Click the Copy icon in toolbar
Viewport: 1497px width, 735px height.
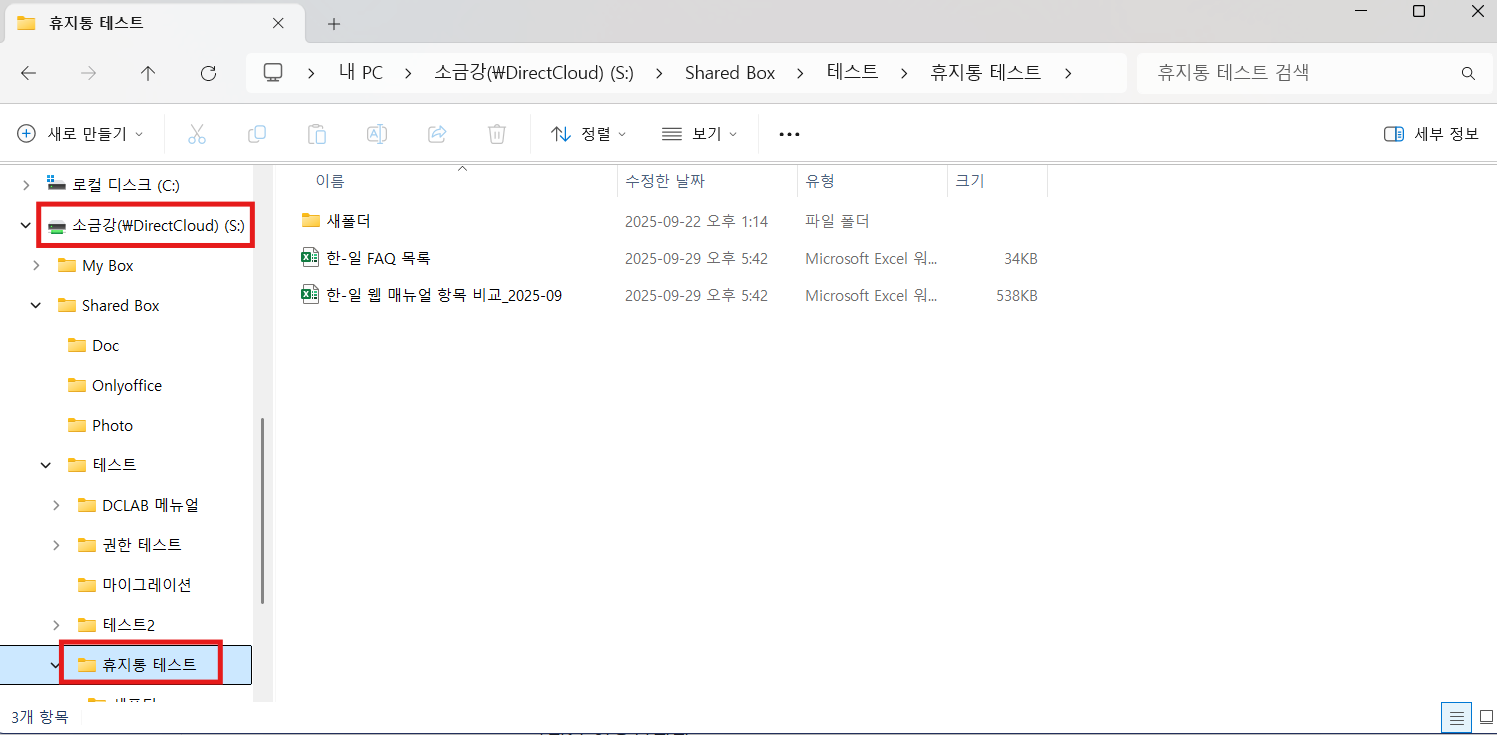(x=257, y=134)
